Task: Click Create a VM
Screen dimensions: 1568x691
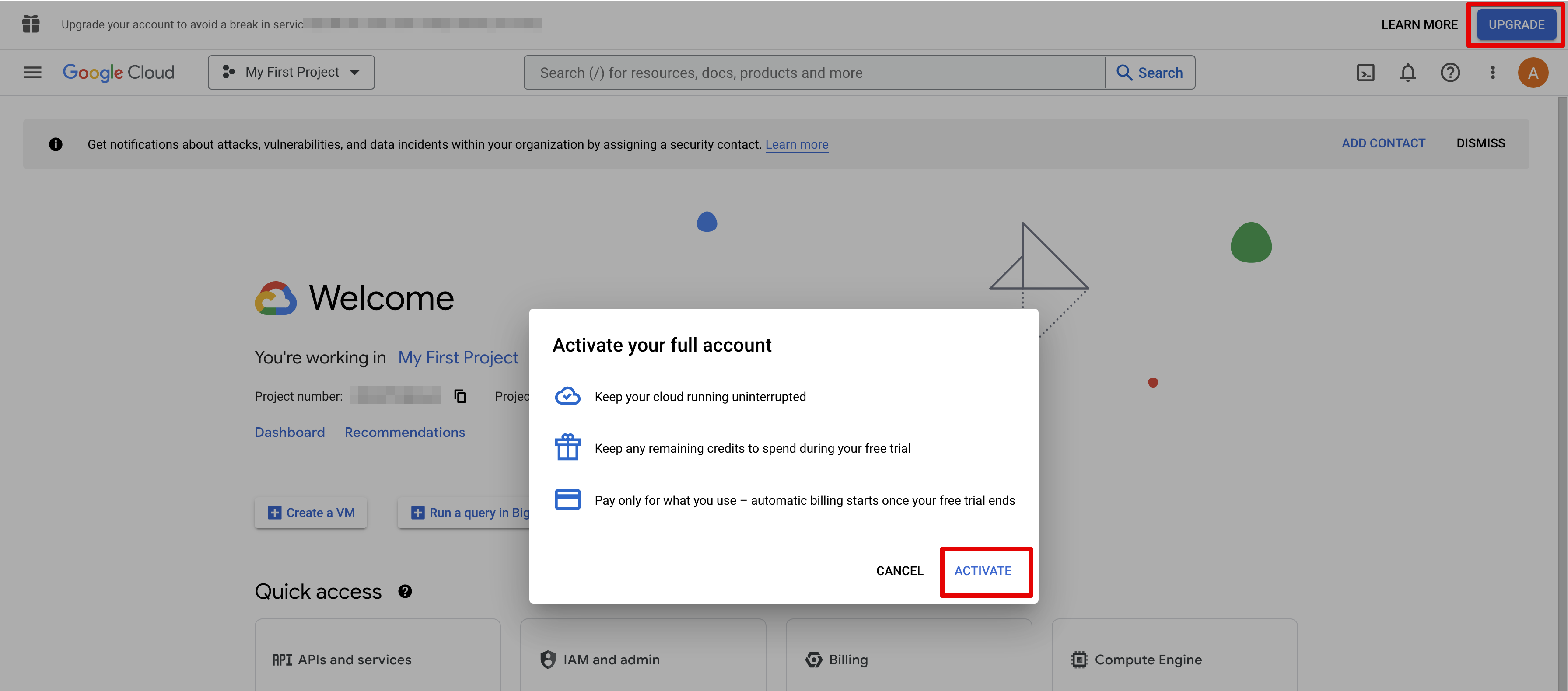Action: tap(311, 513)
